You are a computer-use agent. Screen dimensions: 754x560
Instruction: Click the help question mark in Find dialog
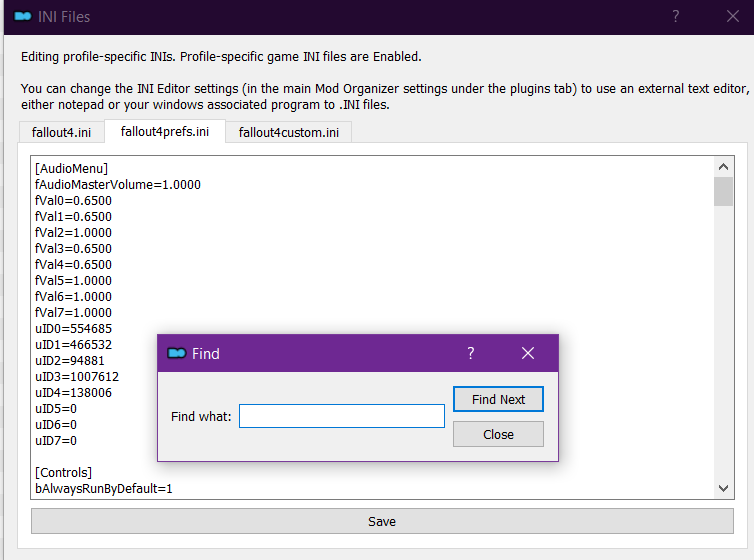471,353
